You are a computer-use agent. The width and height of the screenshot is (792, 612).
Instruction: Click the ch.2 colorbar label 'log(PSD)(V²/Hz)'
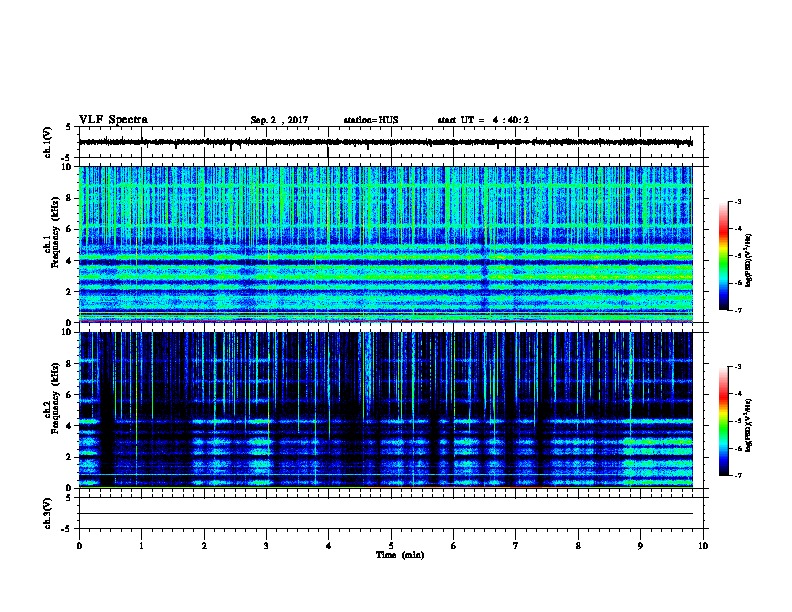[748, 425]
